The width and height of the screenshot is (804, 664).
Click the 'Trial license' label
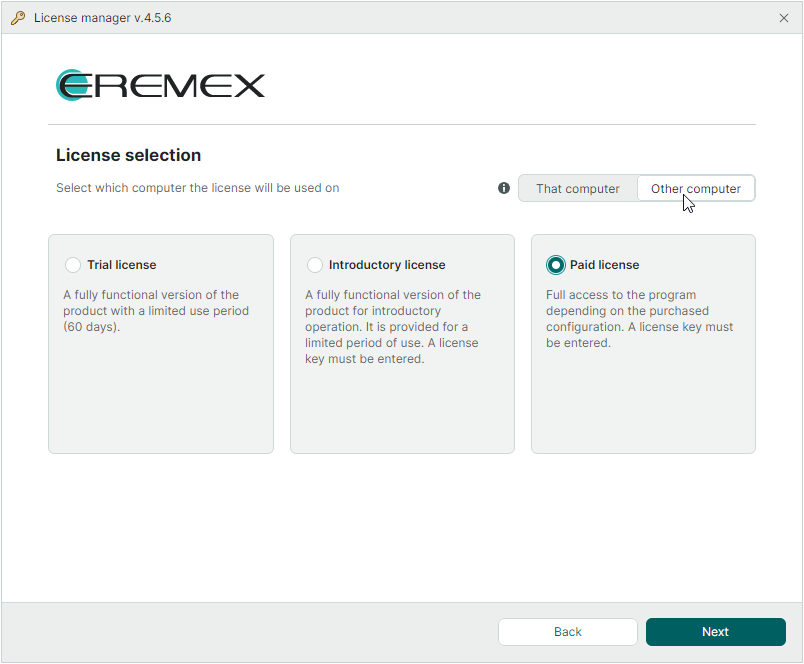click(x=122, y=265)
